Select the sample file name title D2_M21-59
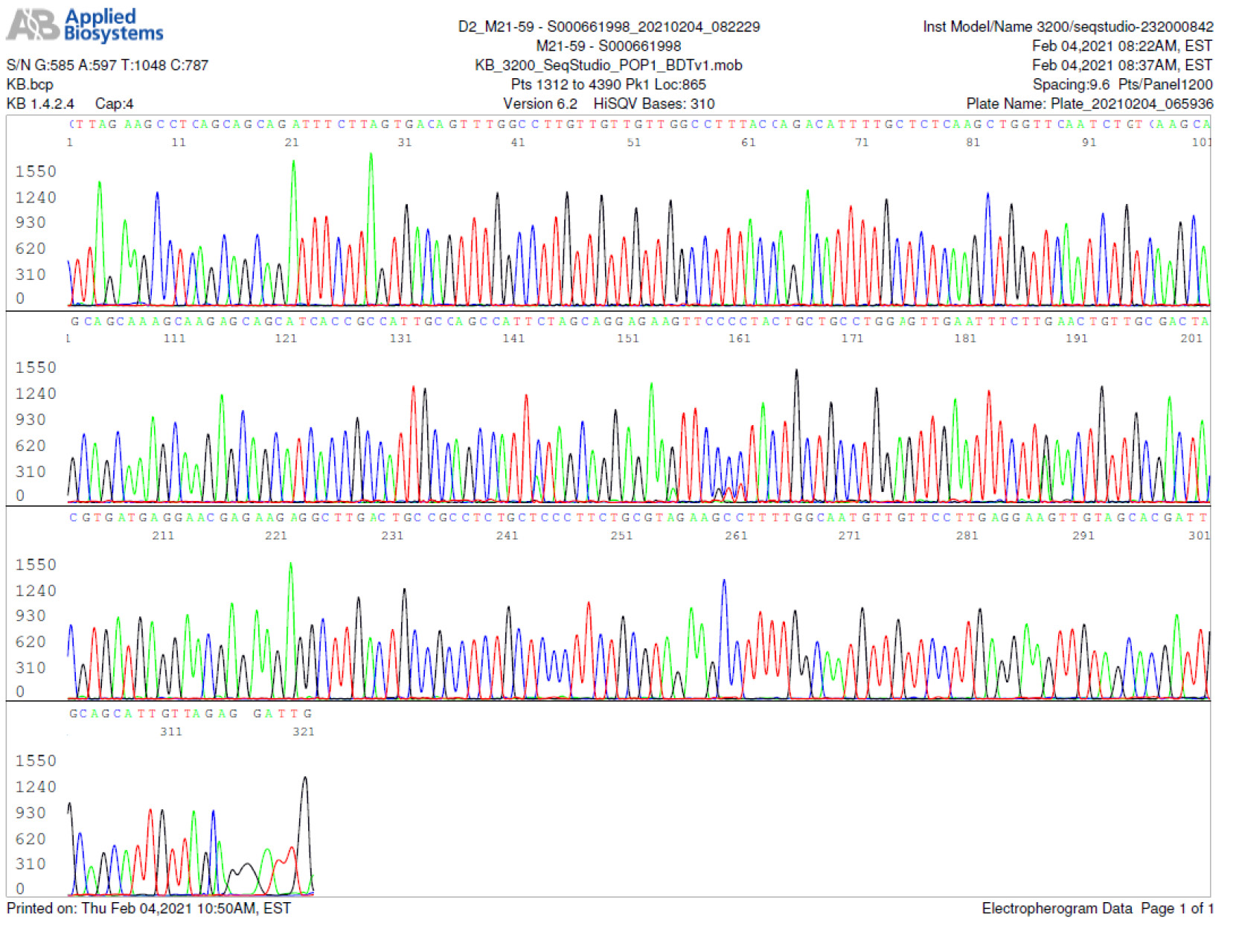The height and width of the screenshot is (952, 1236). (x=608, y=27)
